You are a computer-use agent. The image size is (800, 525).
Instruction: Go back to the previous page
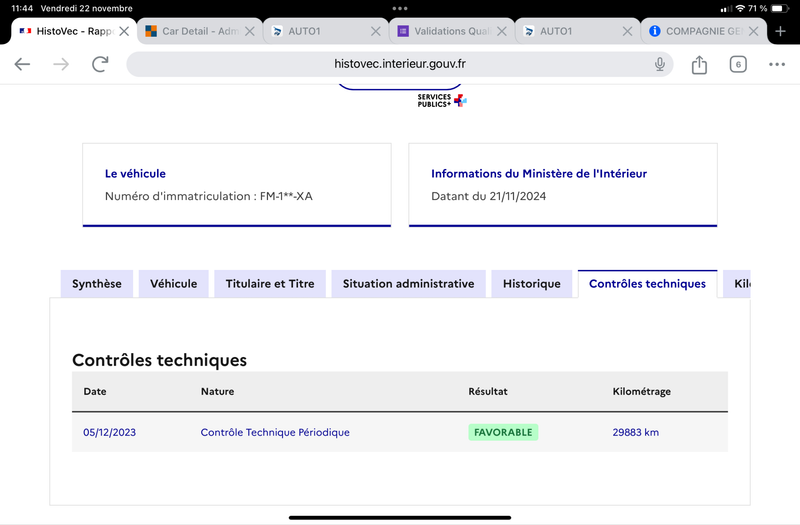pyautogui.click(x=22, y=64)
